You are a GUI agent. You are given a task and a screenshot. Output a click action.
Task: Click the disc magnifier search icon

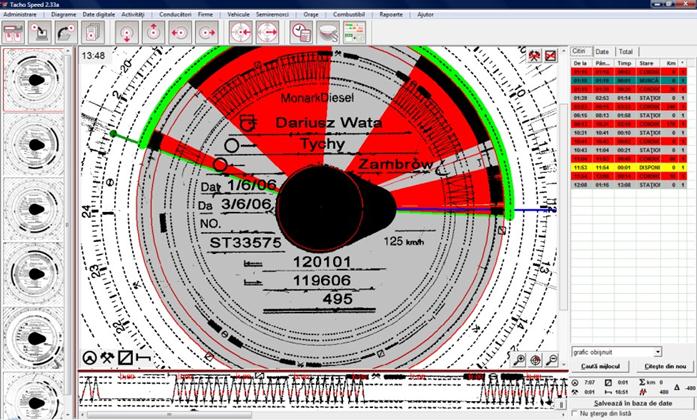328,32
